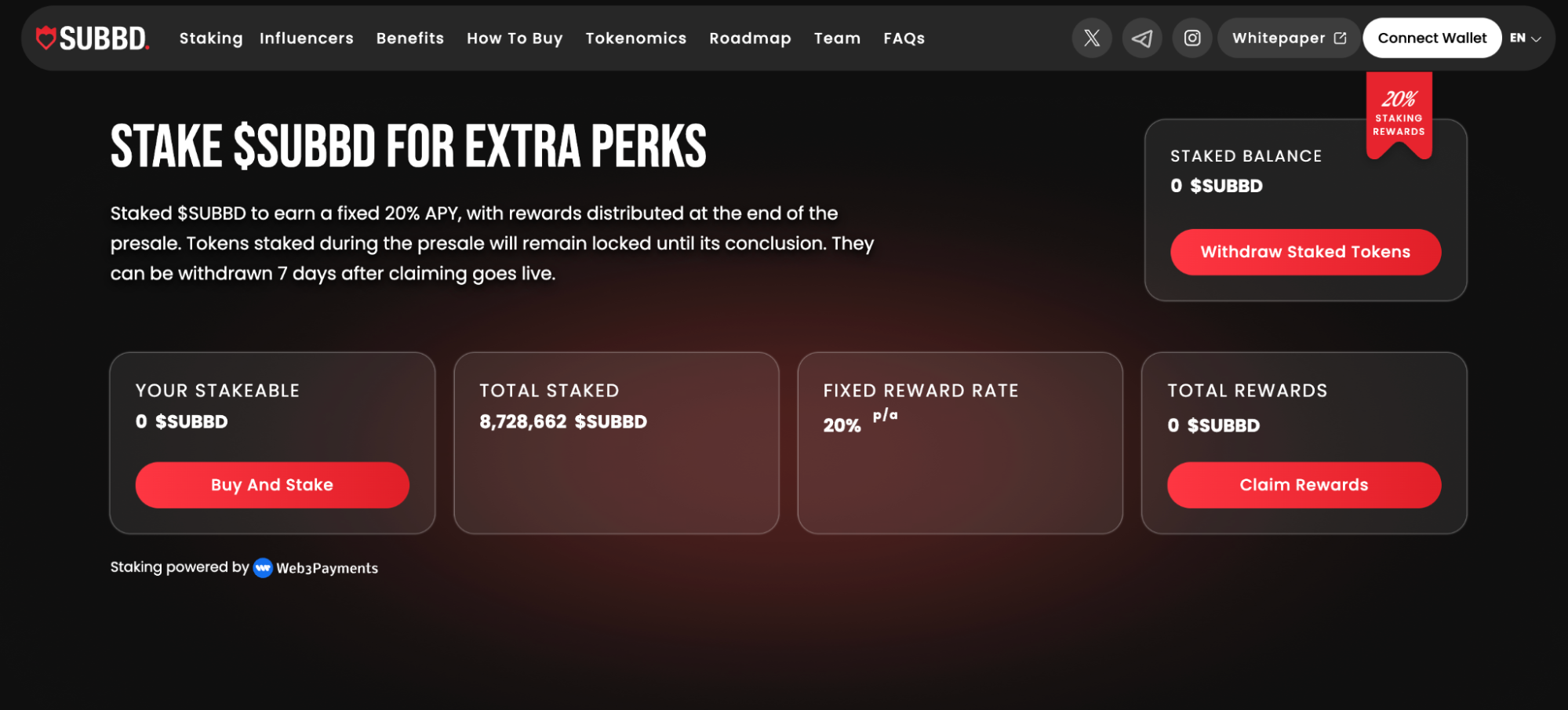Click the Connect Wallet button
This screenshot has width=1568, height=710.
coord(1432,38)
